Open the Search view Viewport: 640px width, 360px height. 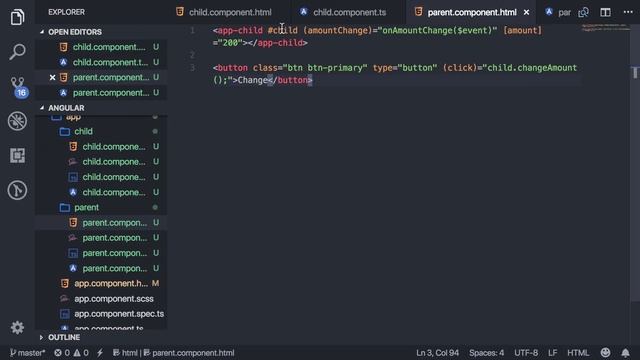pos(17,52)
